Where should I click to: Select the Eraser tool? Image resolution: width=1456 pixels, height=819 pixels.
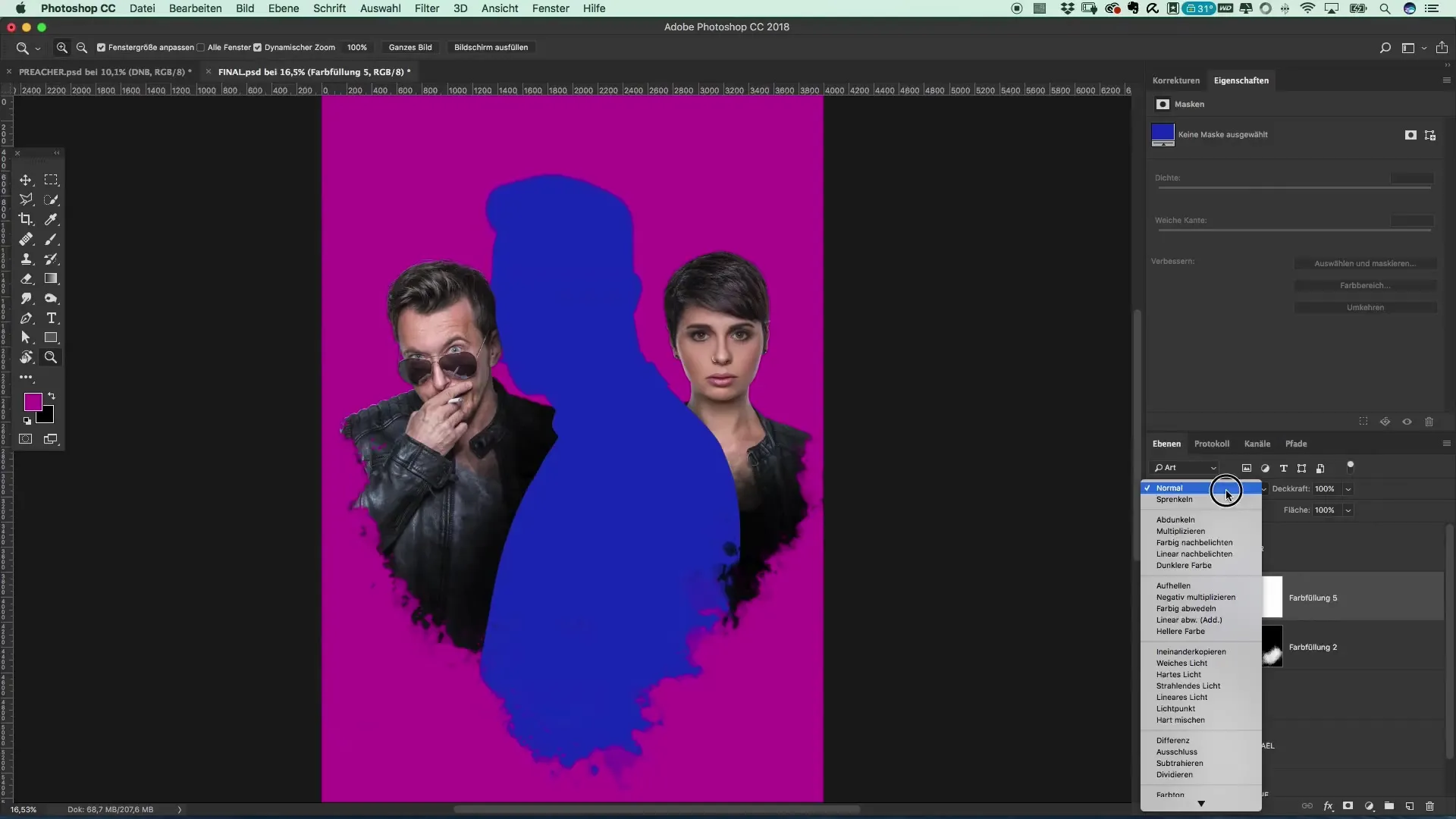coord(26,278)
